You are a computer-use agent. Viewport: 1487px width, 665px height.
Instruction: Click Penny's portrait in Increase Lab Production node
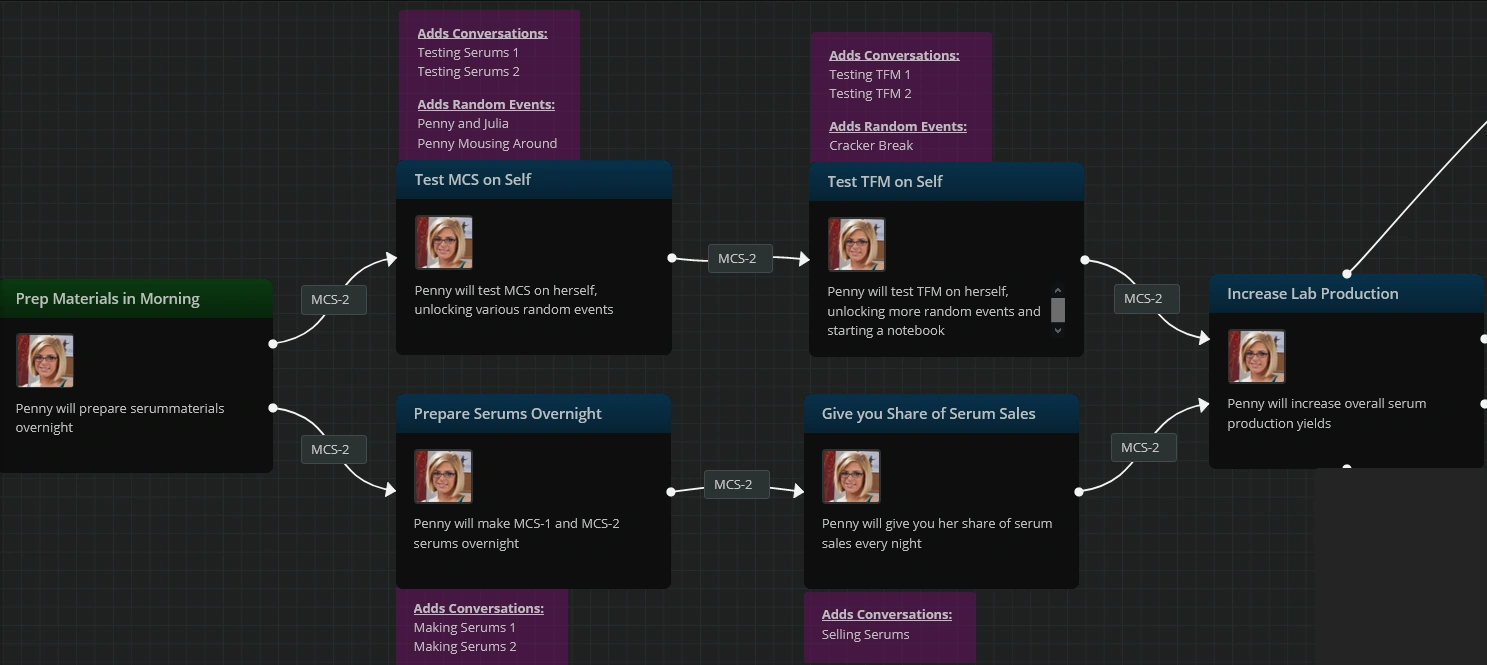(x=1256, y=357)
